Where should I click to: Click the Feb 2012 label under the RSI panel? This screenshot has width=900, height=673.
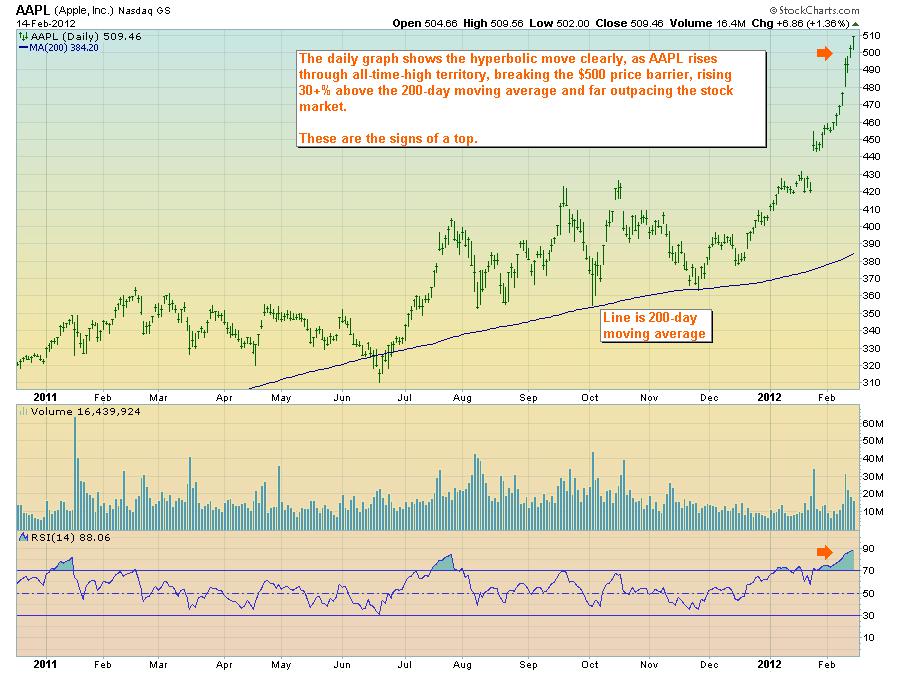tap(827, 665)
